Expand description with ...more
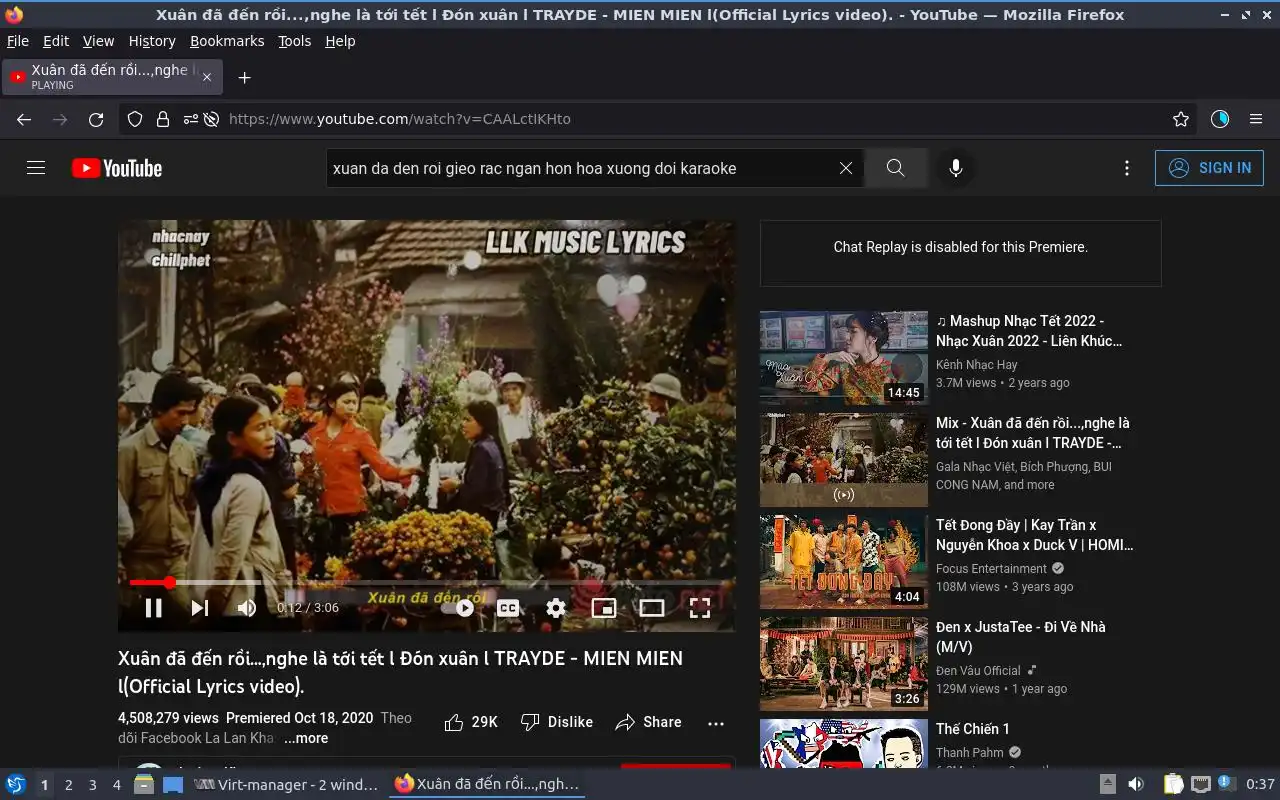The image size is (1280, 800). [305, 738]
